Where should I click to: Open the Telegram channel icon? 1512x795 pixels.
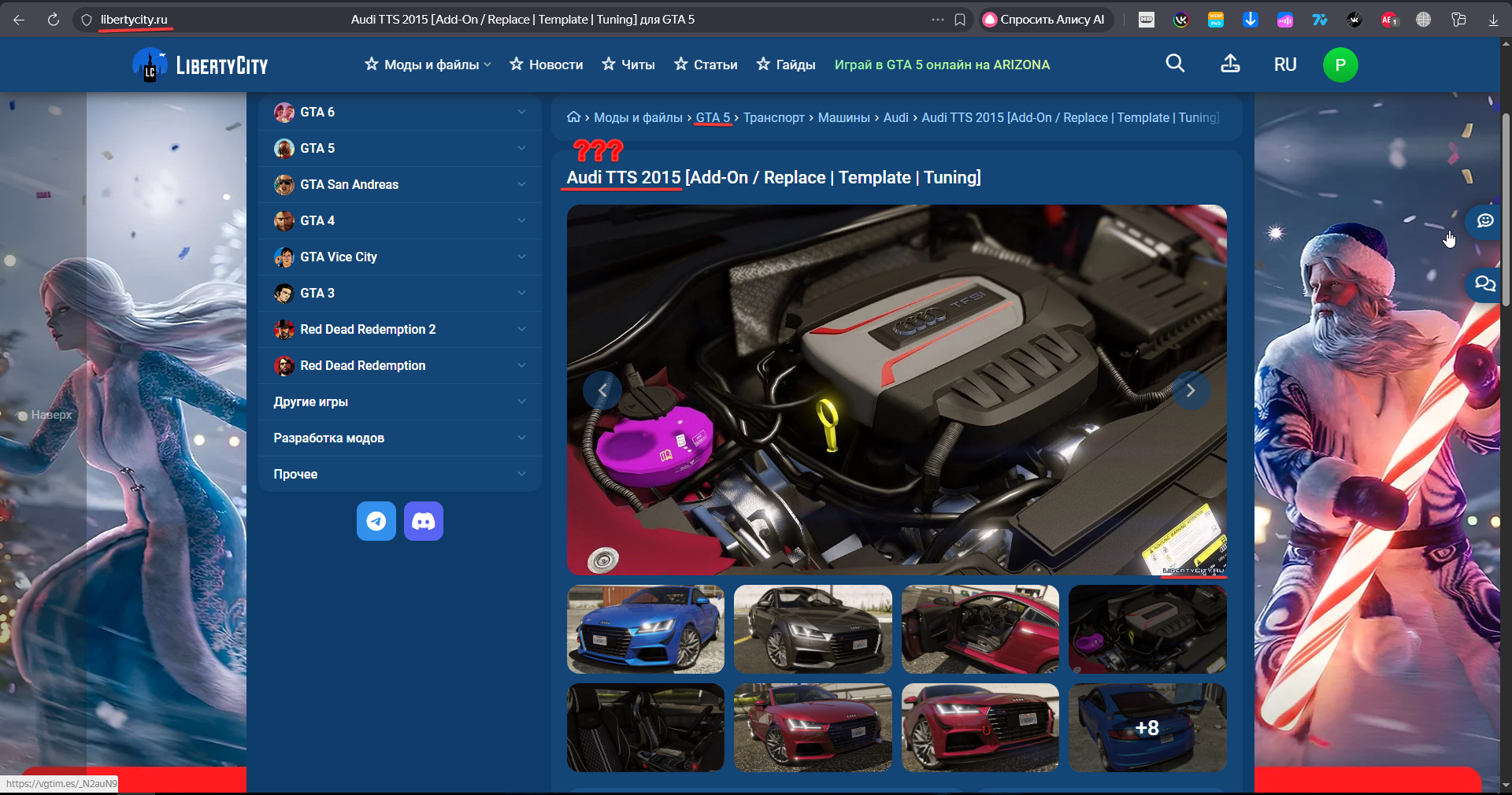(376, 521)
